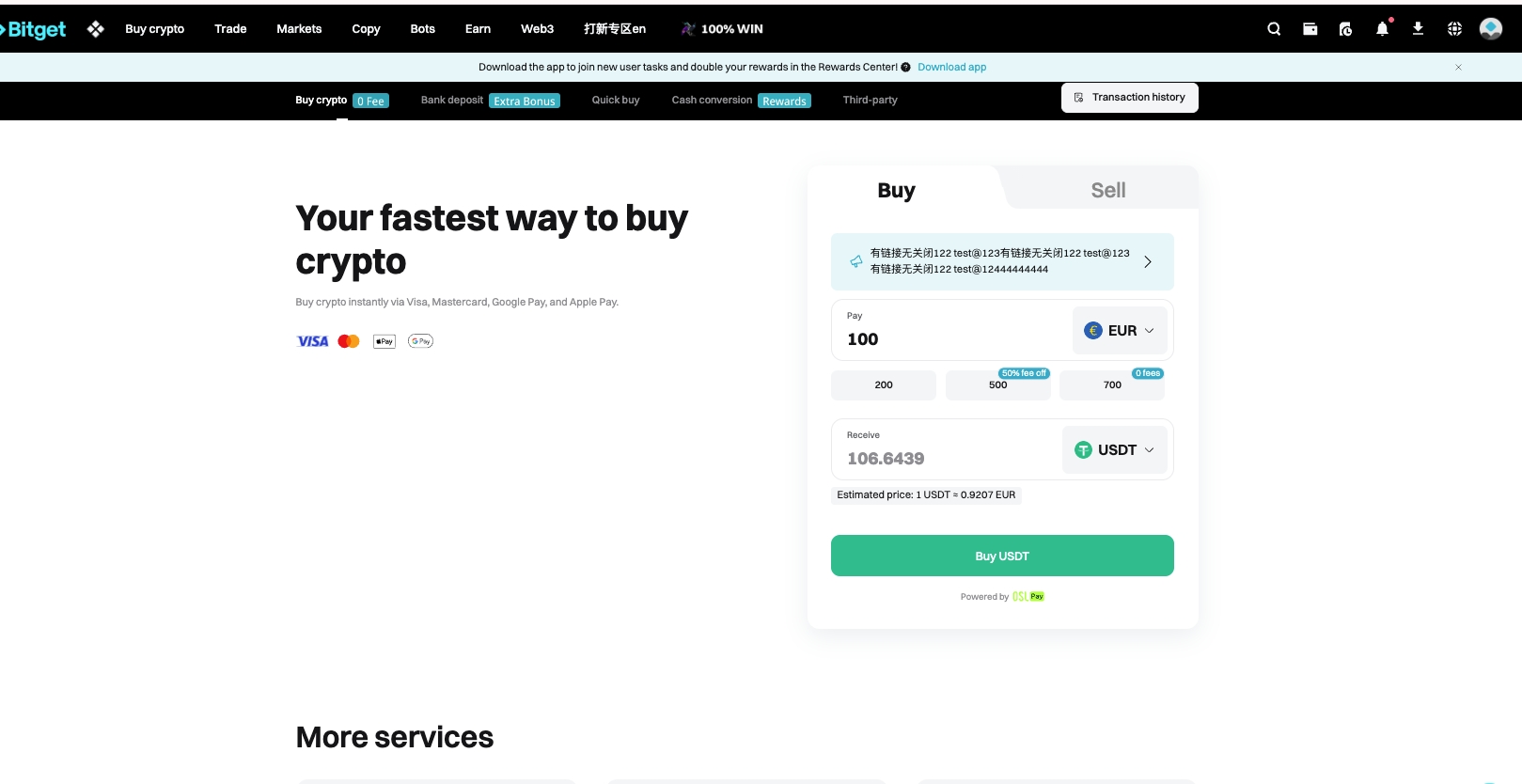Click the Mastercard logo
The height and width of the screenshot is (784, 1522).
(349, 341)
